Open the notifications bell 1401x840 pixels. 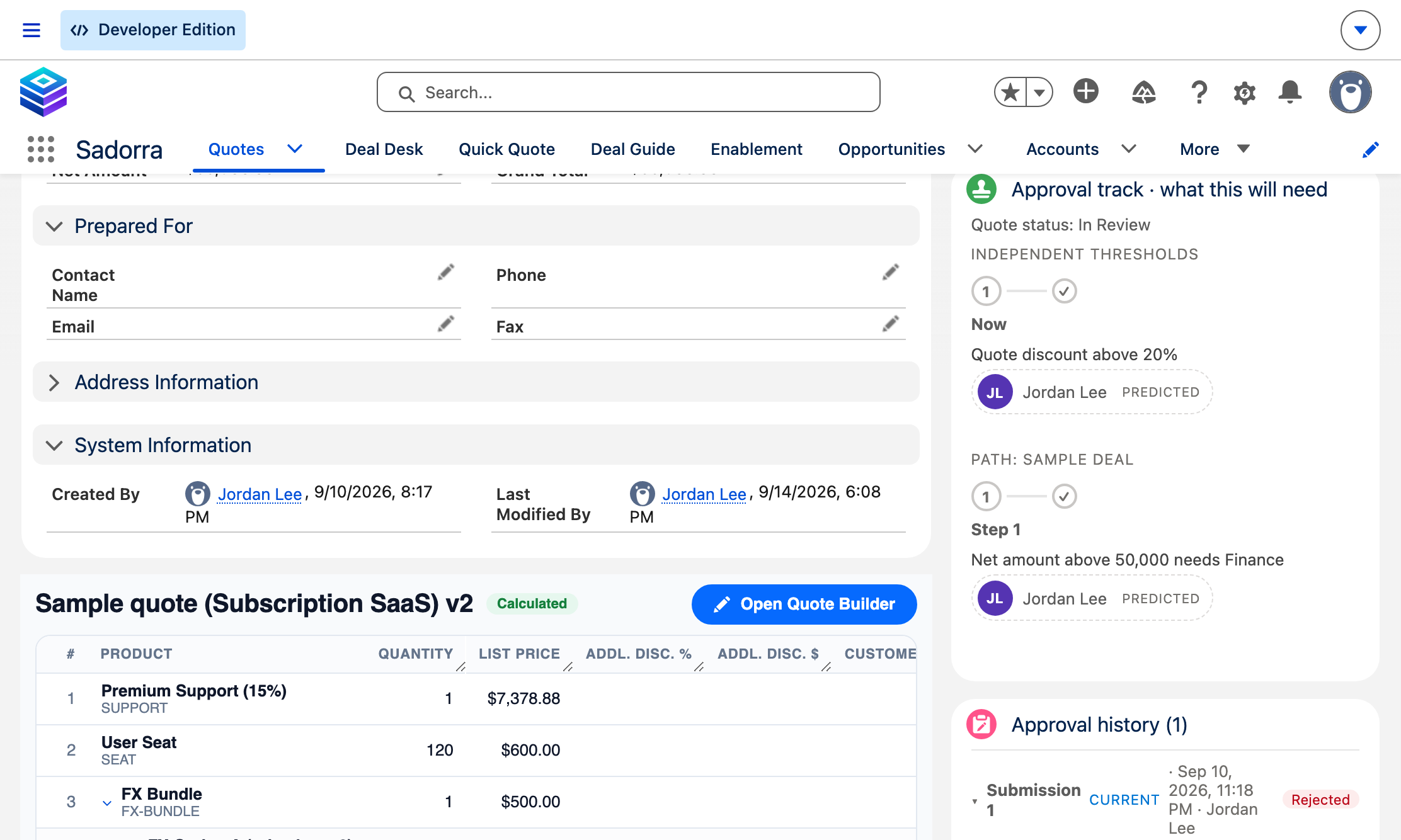(x=1289, y=93)
